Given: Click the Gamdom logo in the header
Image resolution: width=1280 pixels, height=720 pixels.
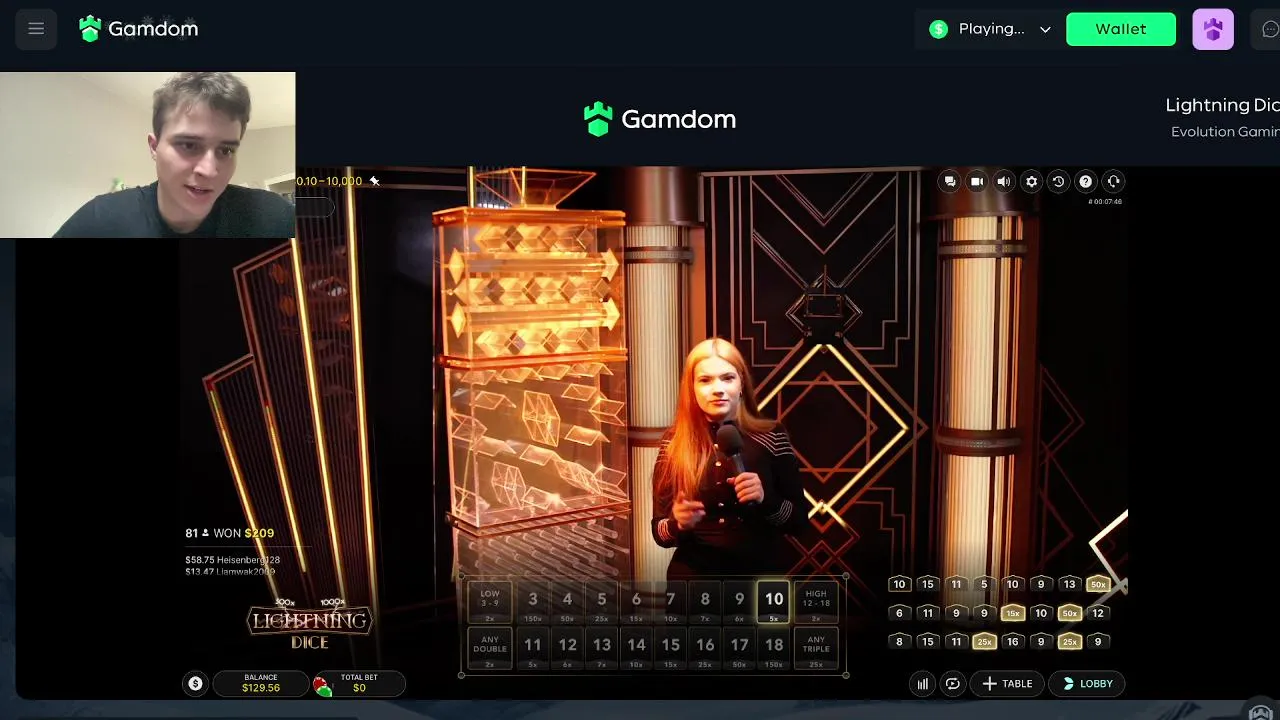Looking at the screenshot, I should click(139, 29).
